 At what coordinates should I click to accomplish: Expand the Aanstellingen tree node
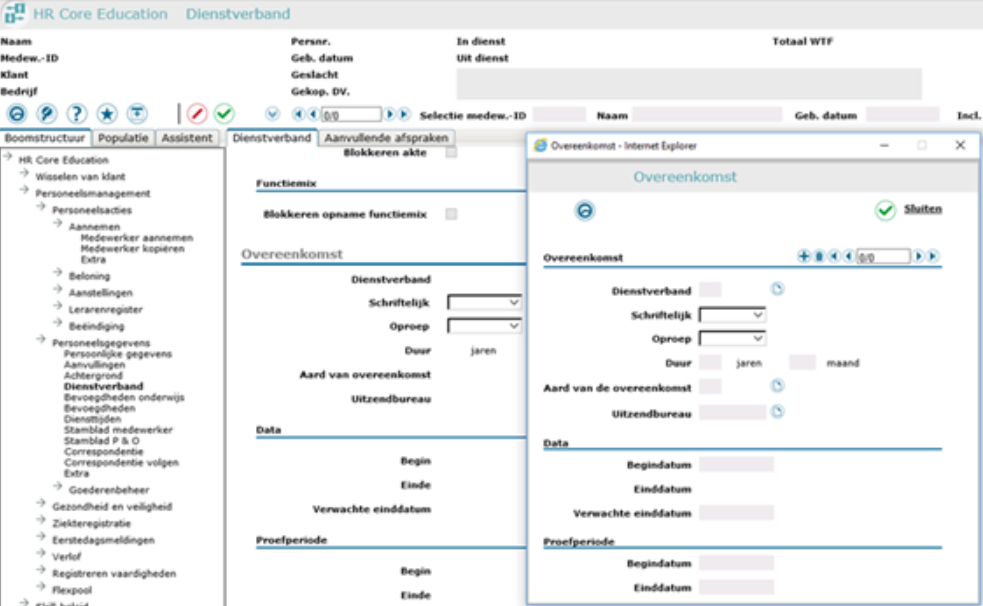(58, 290)
